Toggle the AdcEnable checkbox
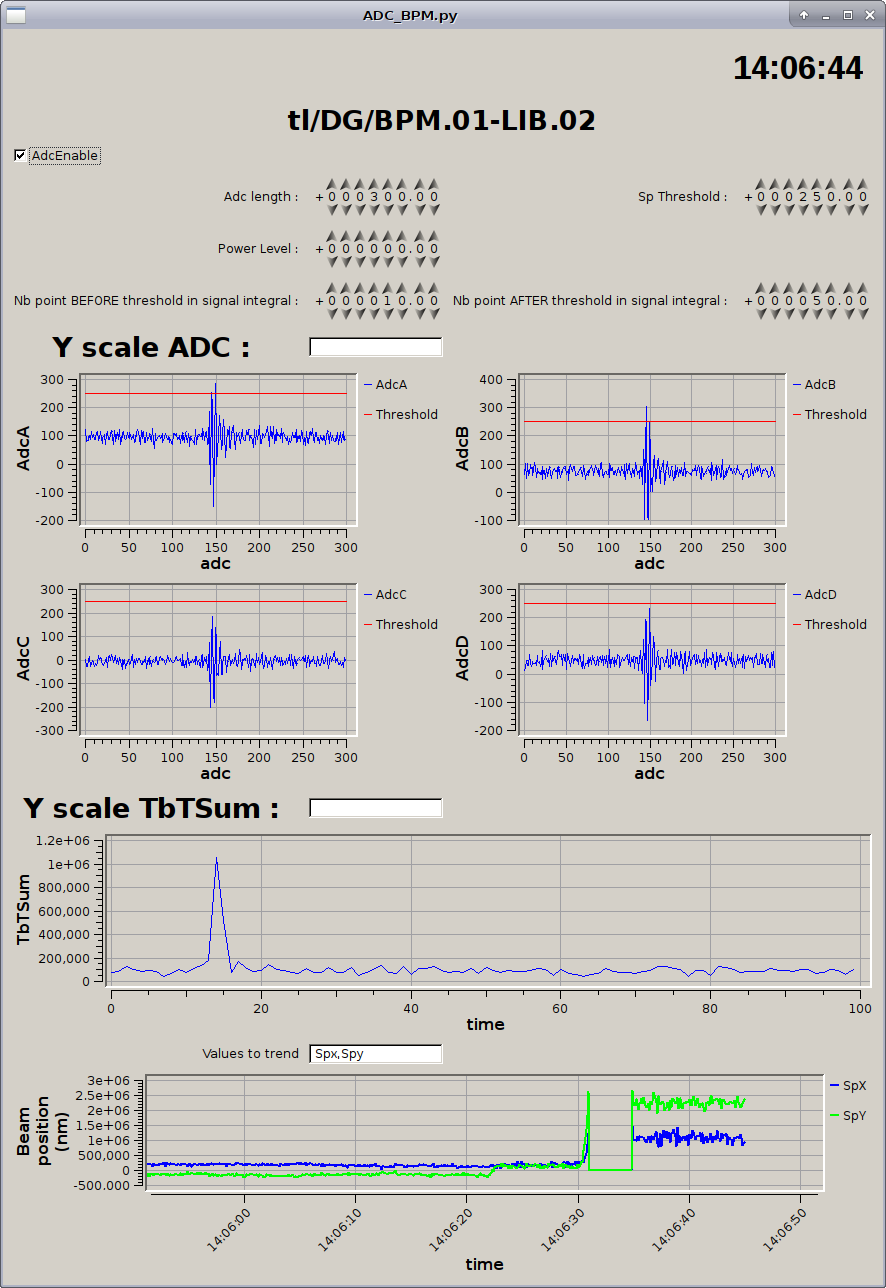The image size is (886, 1288). (20, 156)
